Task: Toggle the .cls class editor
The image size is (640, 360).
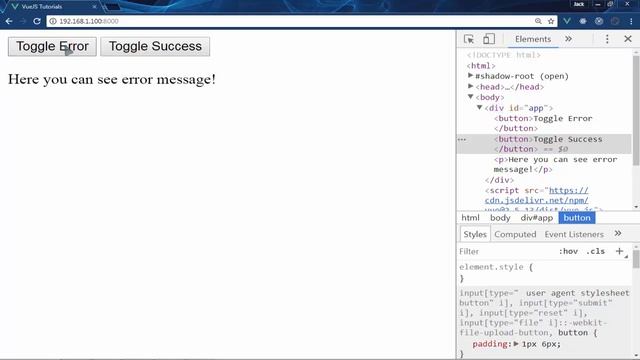Action: pyautogui.click(x=595, y=251)
